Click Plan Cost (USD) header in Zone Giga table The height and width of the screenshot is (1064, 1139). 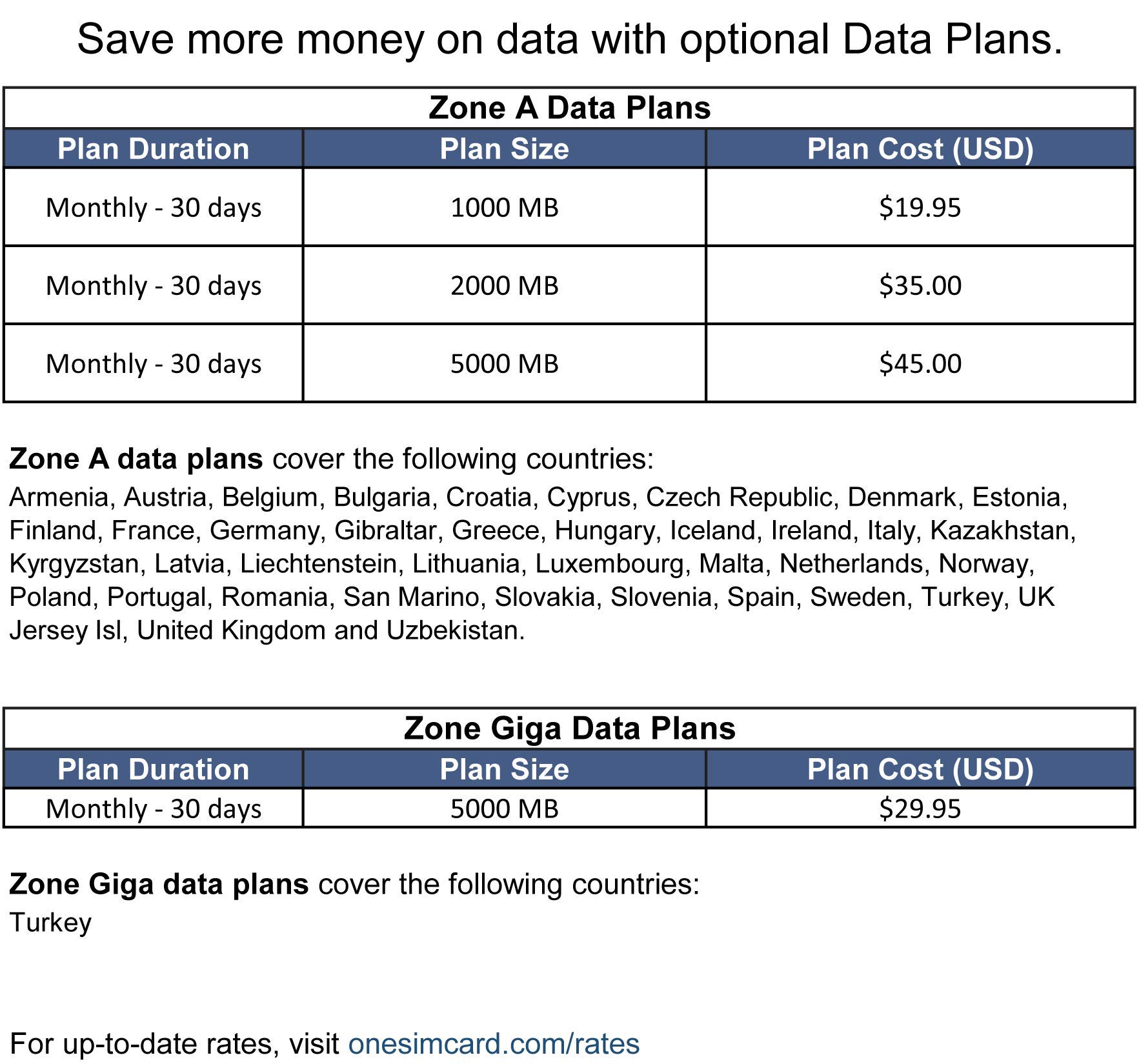(x=920, y=770)
